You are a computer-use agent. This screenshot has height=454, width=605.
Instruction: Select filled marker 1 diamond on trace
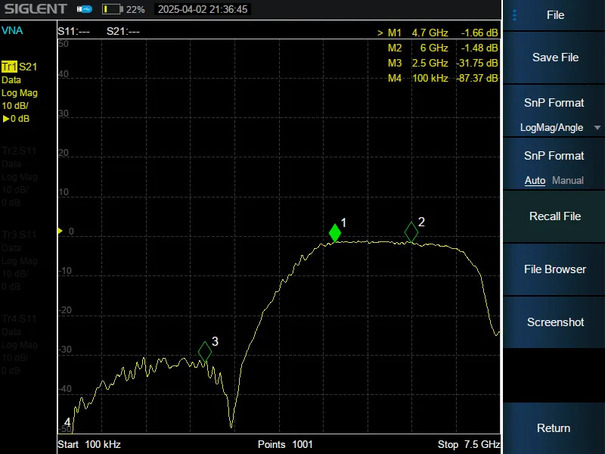tap(335, 233)
